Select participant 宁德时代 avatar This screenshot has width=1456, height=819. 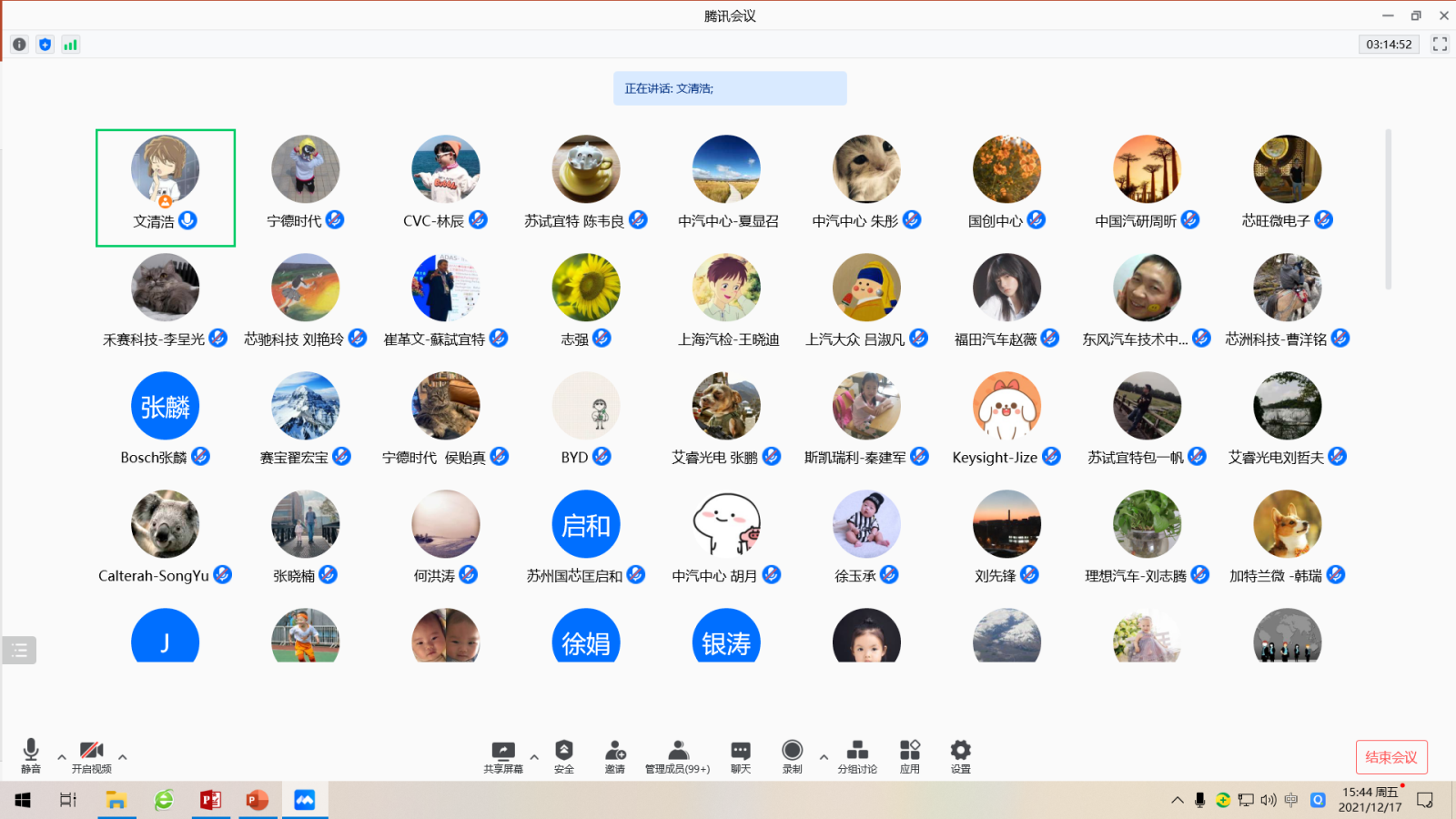coord(305,169)
